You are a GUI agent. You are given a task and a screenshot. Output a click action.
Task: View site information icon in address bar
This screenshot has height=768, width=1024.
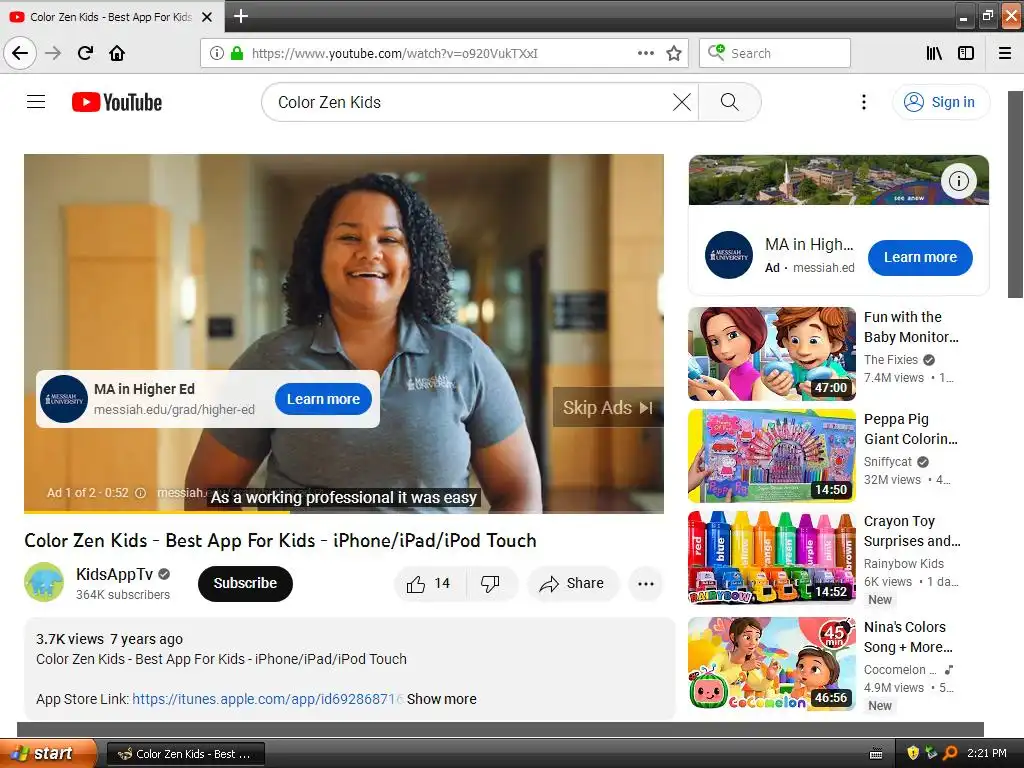(x=217, y=53)
